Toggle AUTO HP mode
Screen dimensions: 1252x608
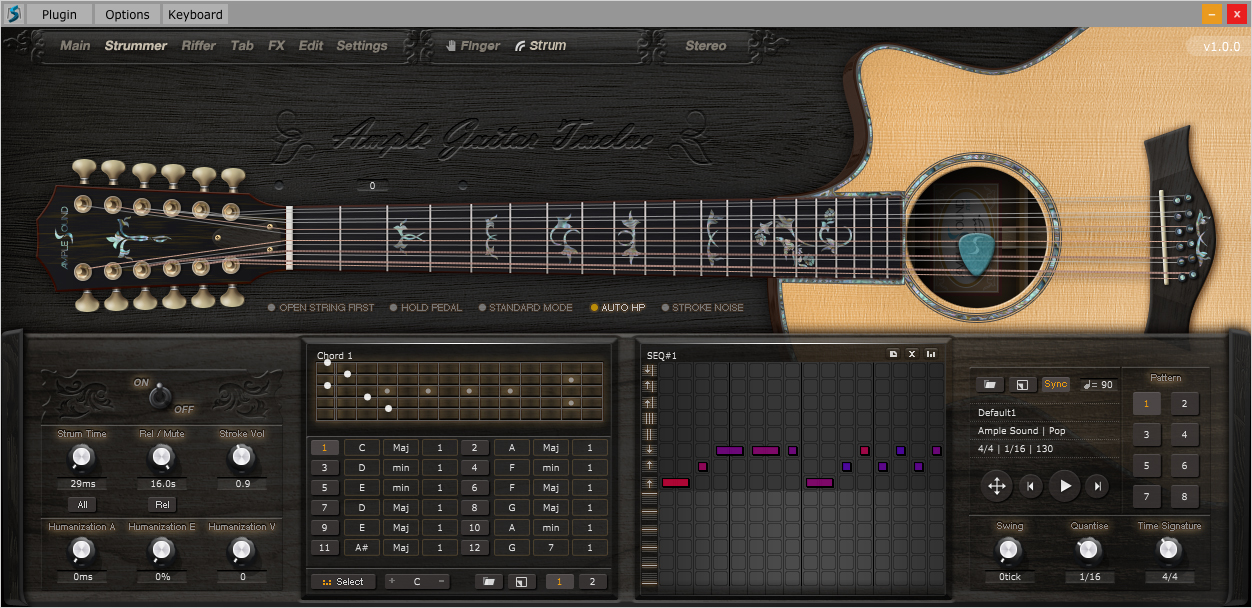pos(618,307)
